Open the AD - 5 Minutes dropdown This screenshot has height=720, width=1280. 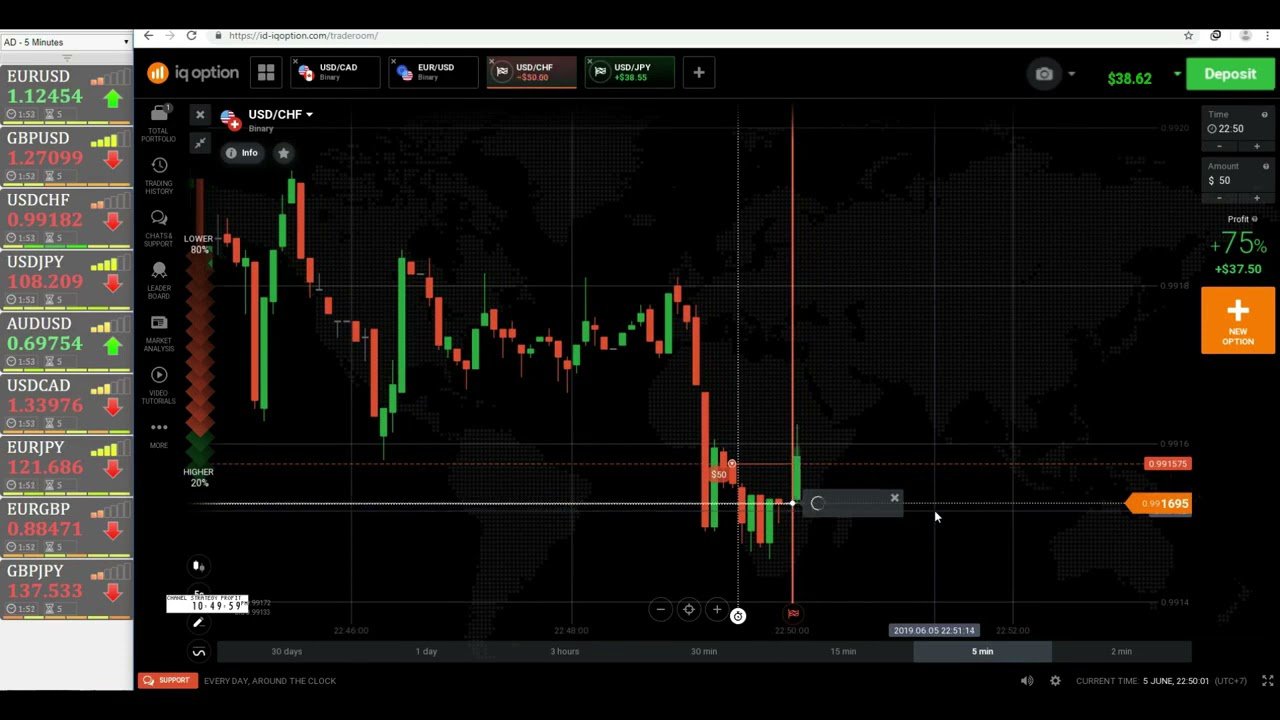pyautogui.click(x=65, y=42)
